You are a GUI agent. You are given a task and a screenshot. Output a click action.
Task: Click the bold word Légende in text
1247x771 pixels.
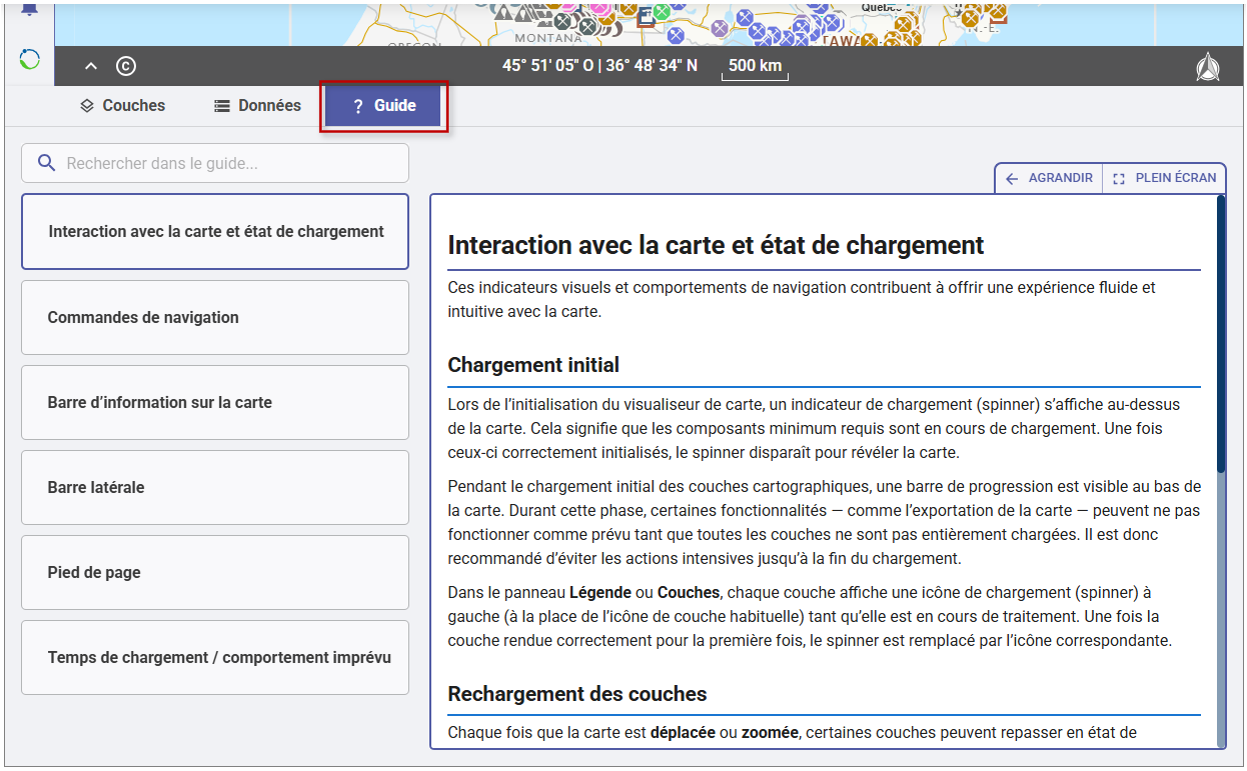(600, 593)
